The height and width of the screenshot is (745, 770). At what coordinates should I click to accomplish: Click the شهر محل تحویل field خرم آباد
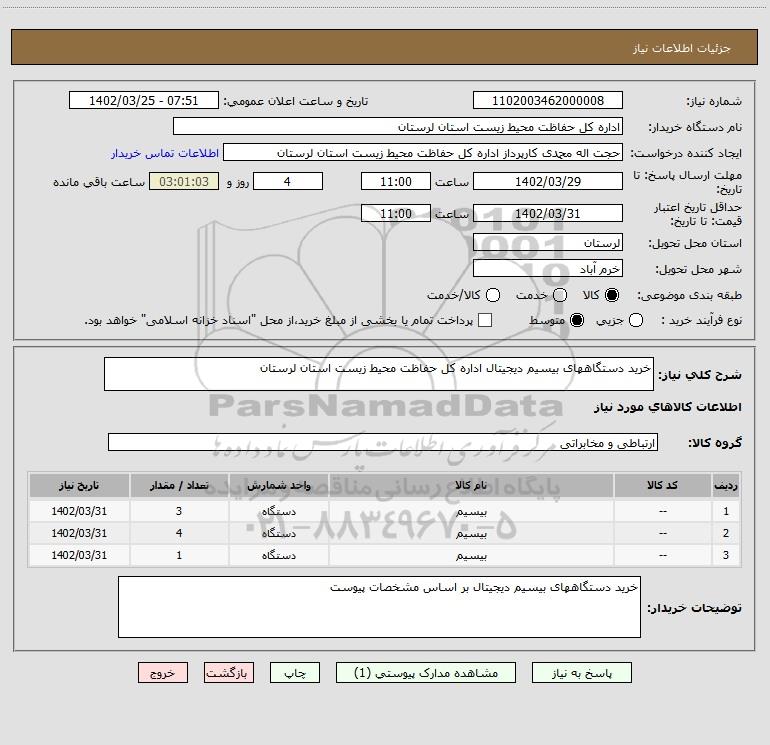coord(548,268)
